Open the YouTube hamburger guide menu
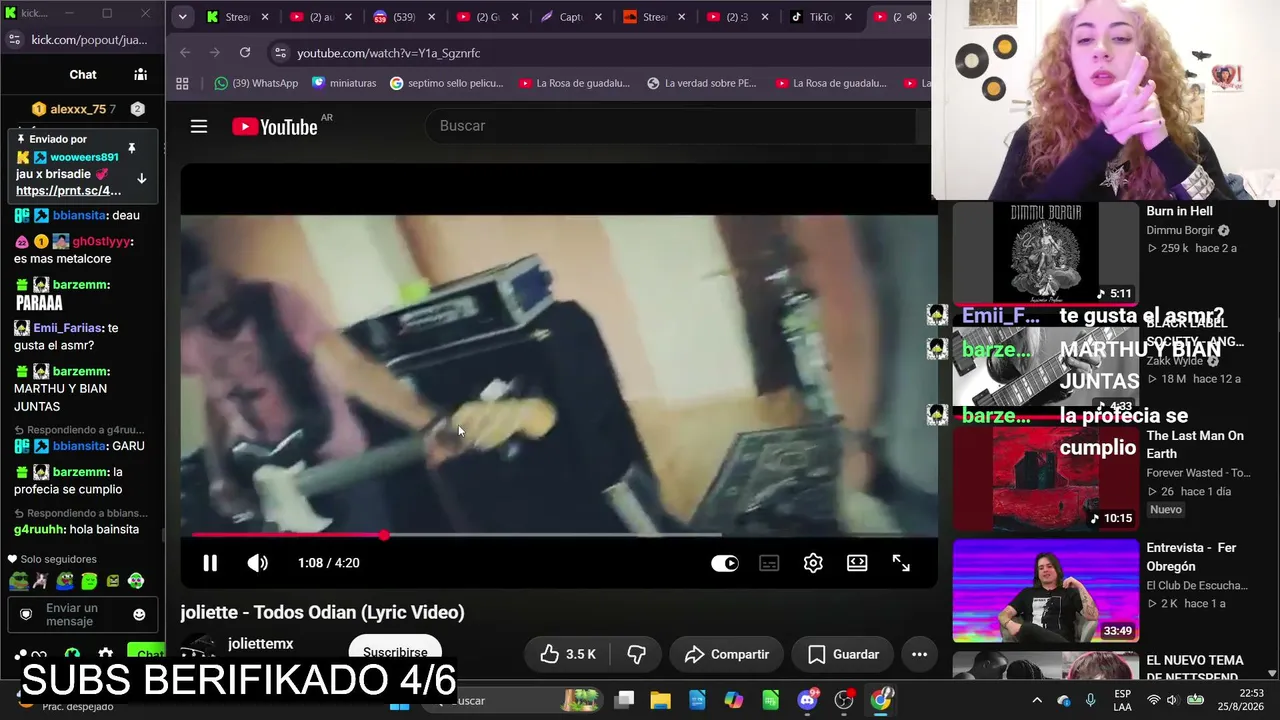1280x720 pixels. coord(199,126)
